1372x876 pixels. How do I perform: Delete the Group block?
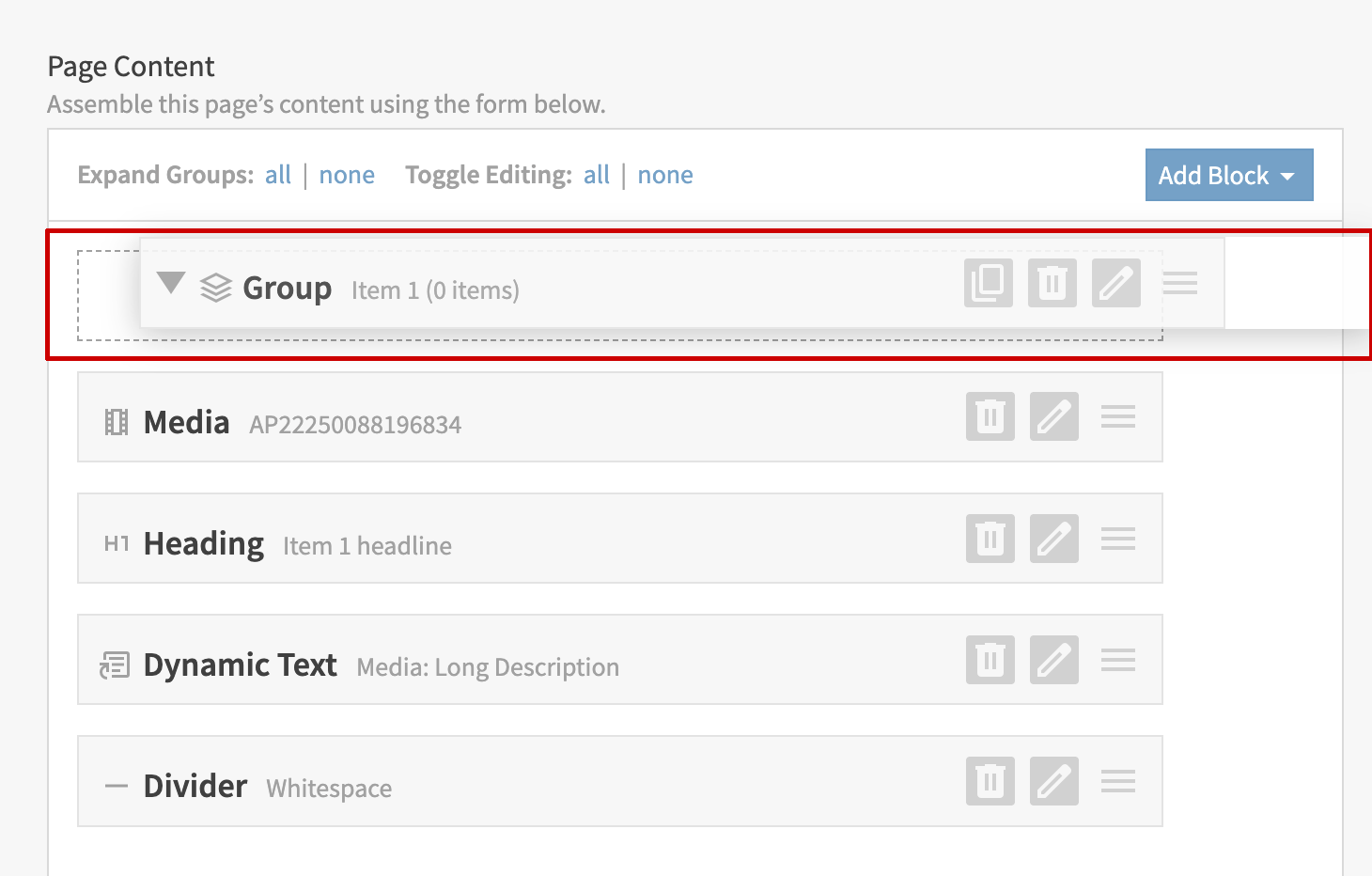pyautogui.click(x=1052, y=283)
